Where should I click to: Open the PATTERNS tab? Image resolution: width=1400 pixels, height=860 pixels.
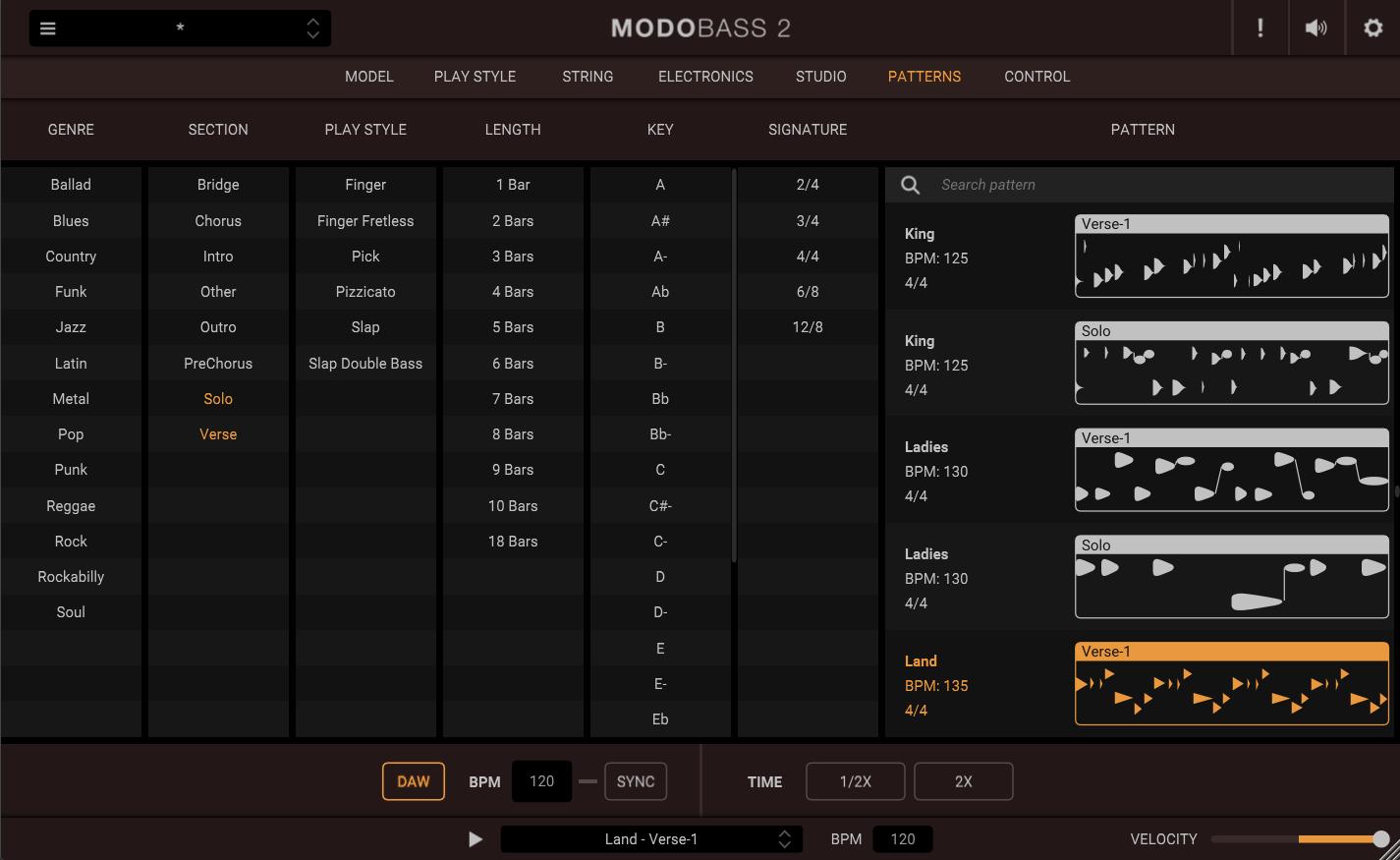924,77
